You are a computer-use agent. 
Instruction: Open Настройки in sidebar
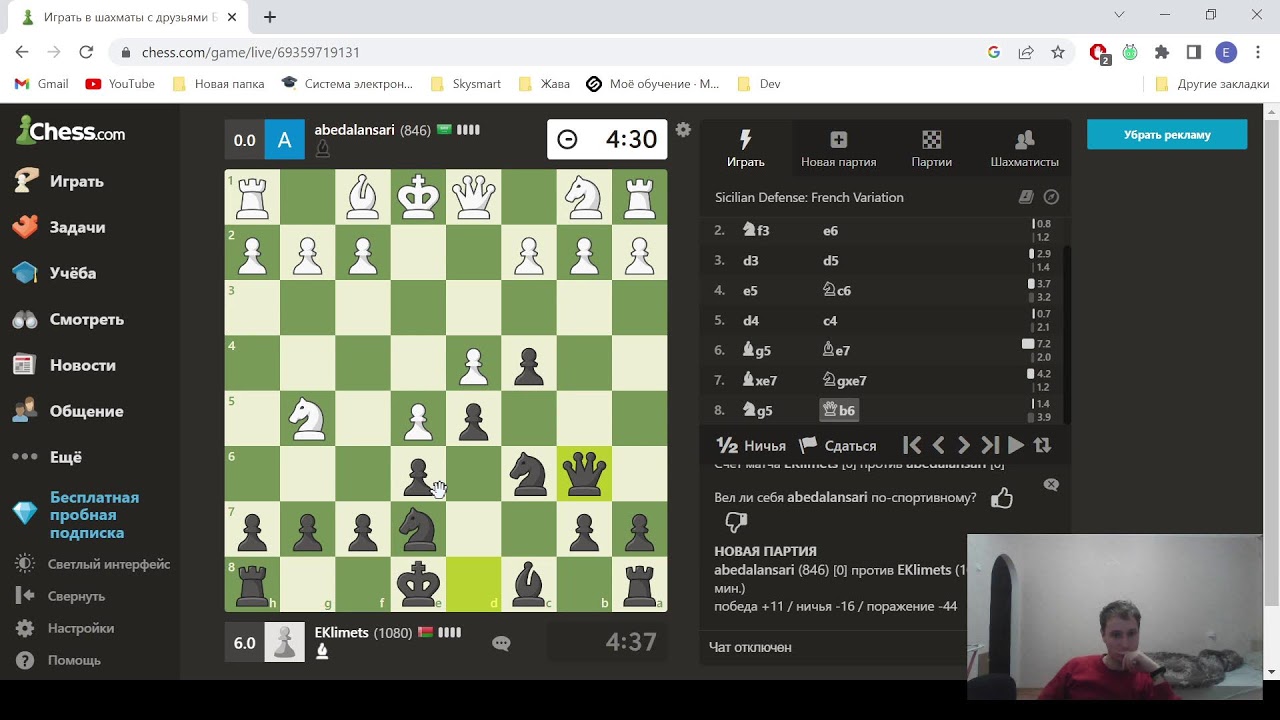[65, 628]
